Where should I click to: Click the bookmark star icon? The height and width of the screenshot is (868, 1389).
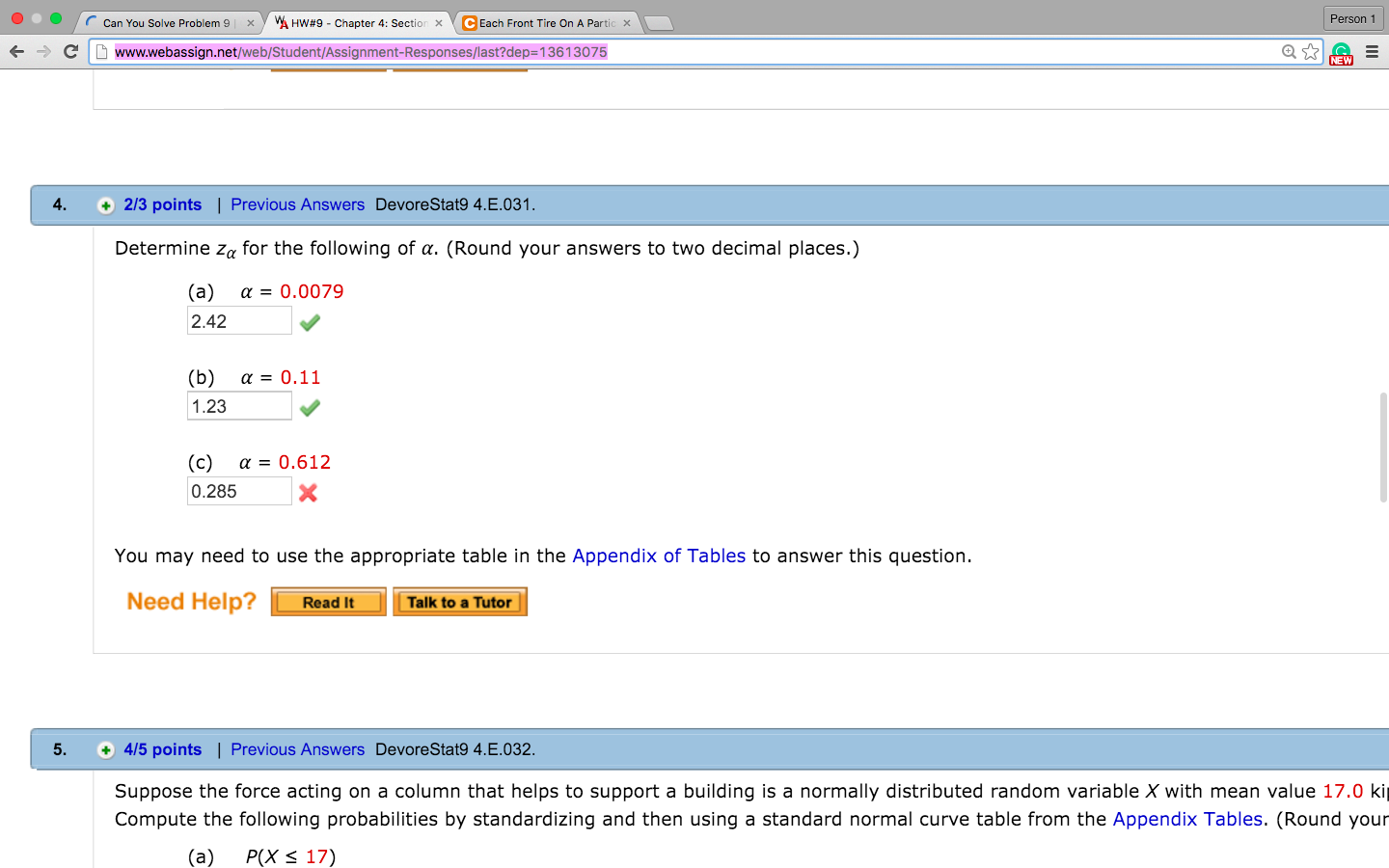coord(1310,51)
